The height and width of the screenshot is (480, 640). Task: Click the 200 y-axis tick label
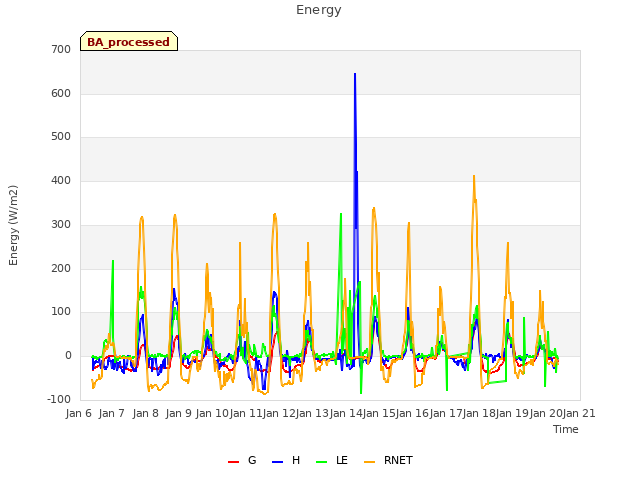(61, 269)
